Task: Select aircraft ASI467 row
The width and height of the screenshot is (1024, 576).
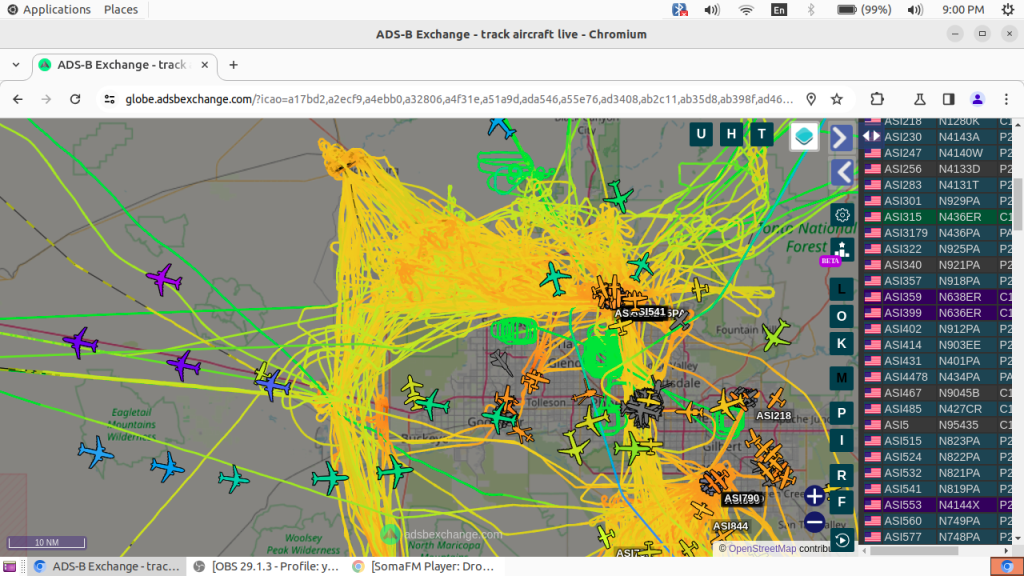Action: (x=938, y=393)
